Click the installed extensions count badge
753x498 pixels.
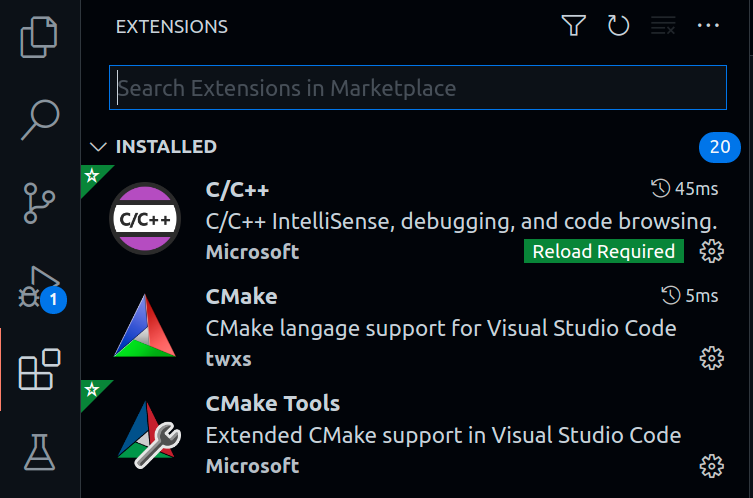719,147
